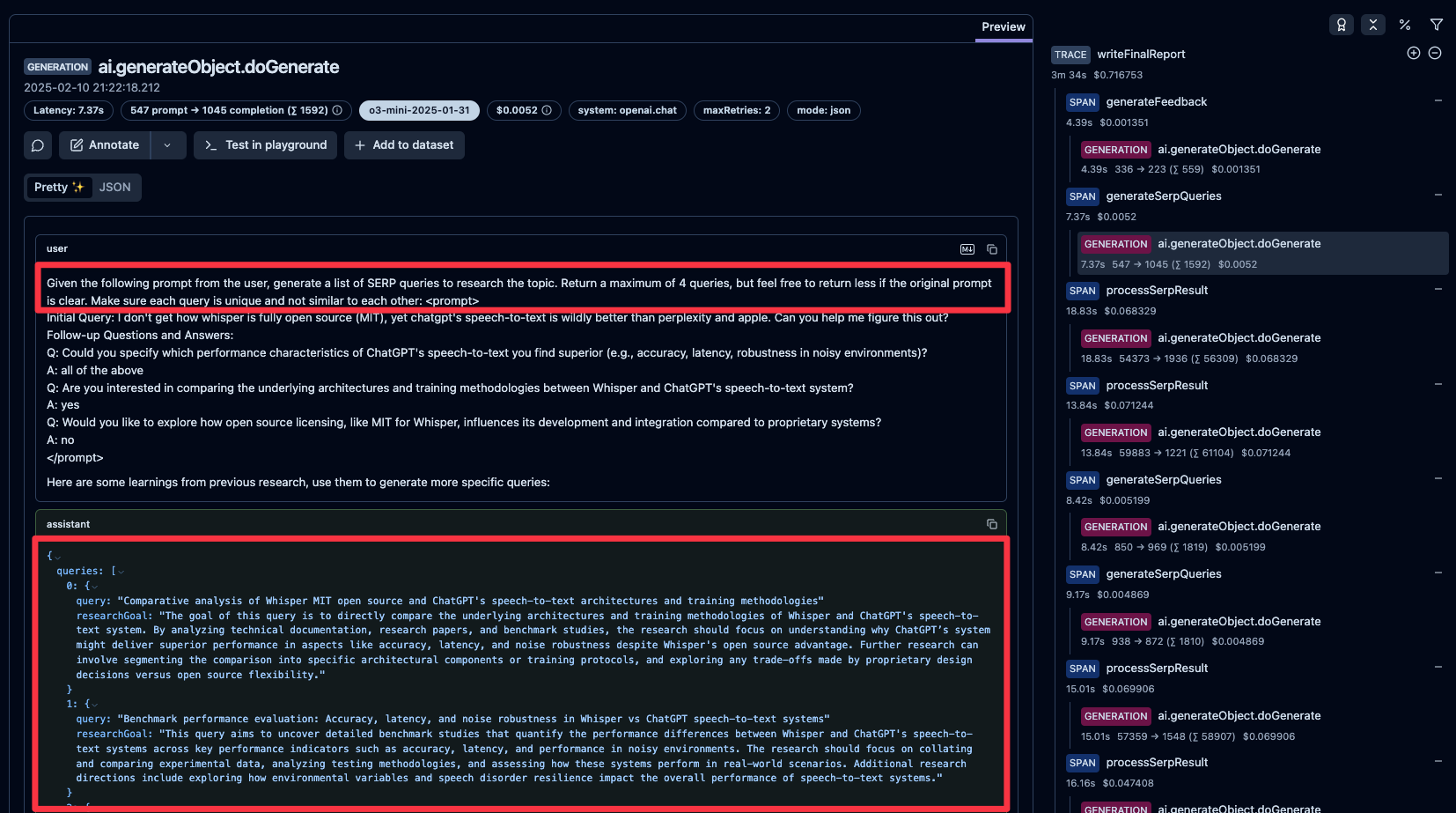Click Add to dataset button
The image size is (1456, 813).
pyautogui.click(x=404, y=145)
